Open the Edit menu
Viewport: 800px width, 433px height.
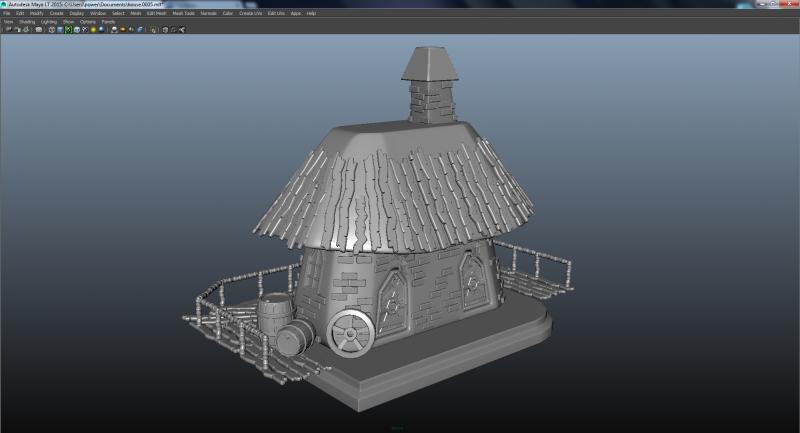coord(20,13)
